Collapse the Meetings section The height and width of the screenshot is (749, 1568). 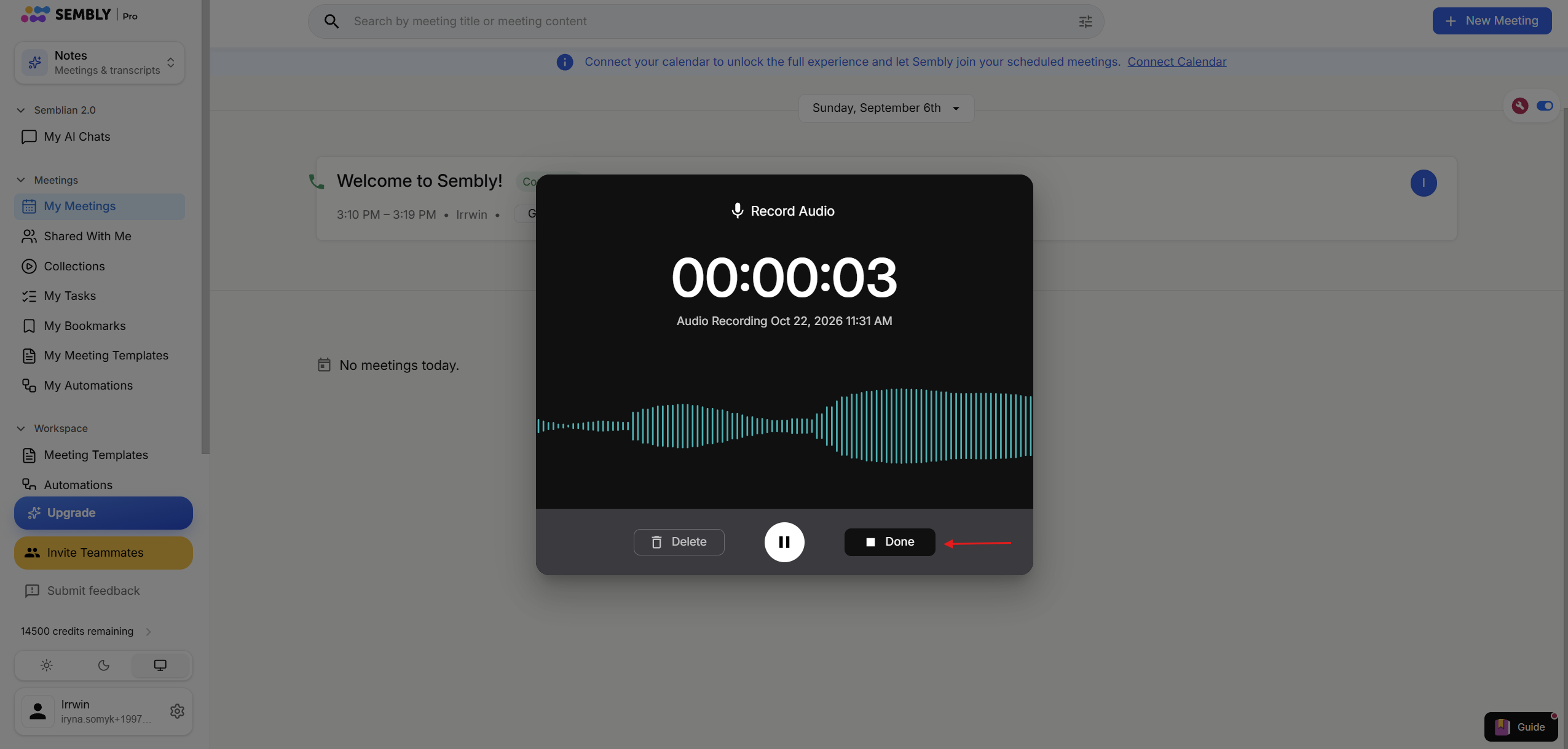click(21, 180)
